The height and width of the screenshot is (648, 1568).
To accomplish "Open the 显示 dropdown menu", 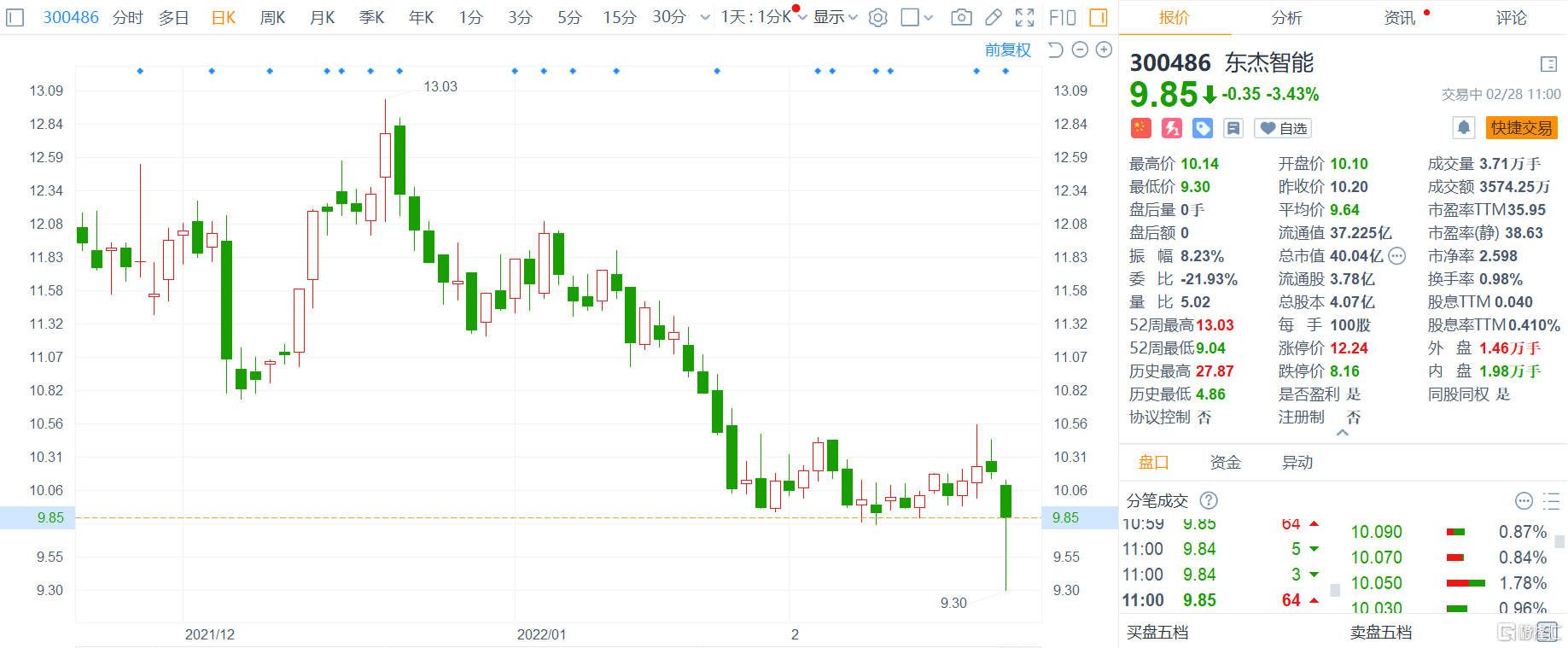I will click(x=835, y=17).
